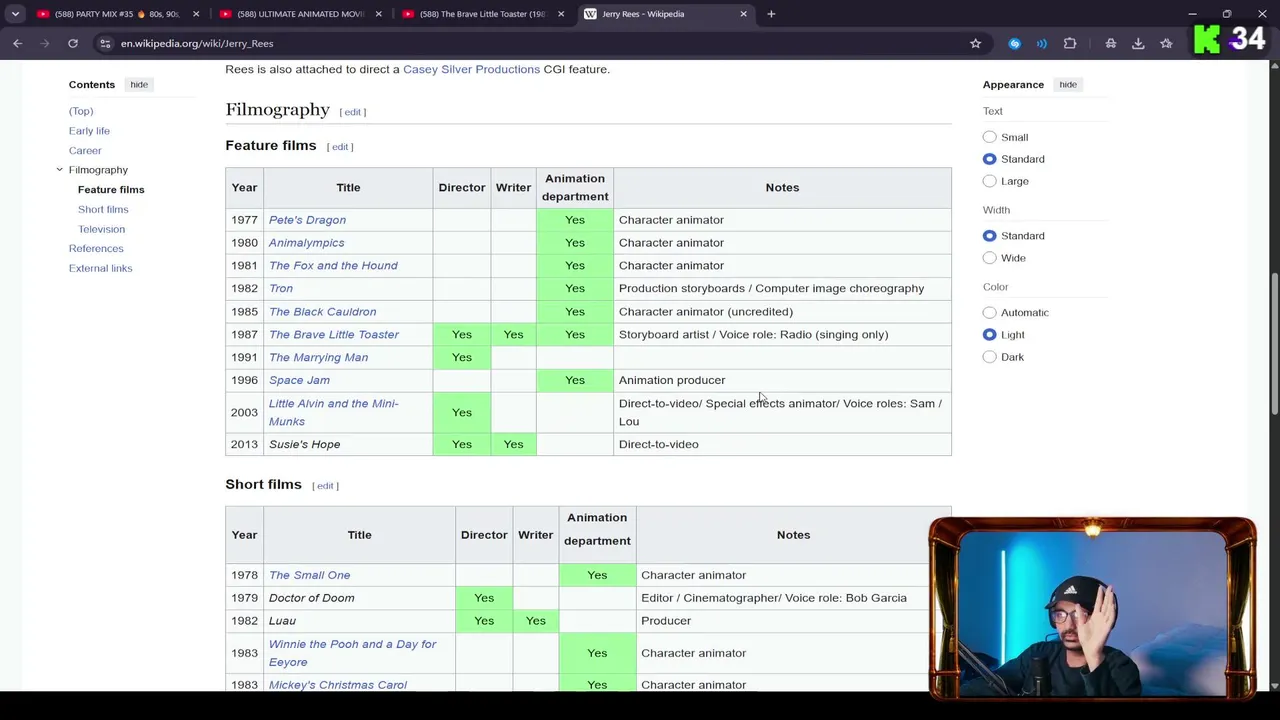View site information icon in address bar

[x=106, y=43]
